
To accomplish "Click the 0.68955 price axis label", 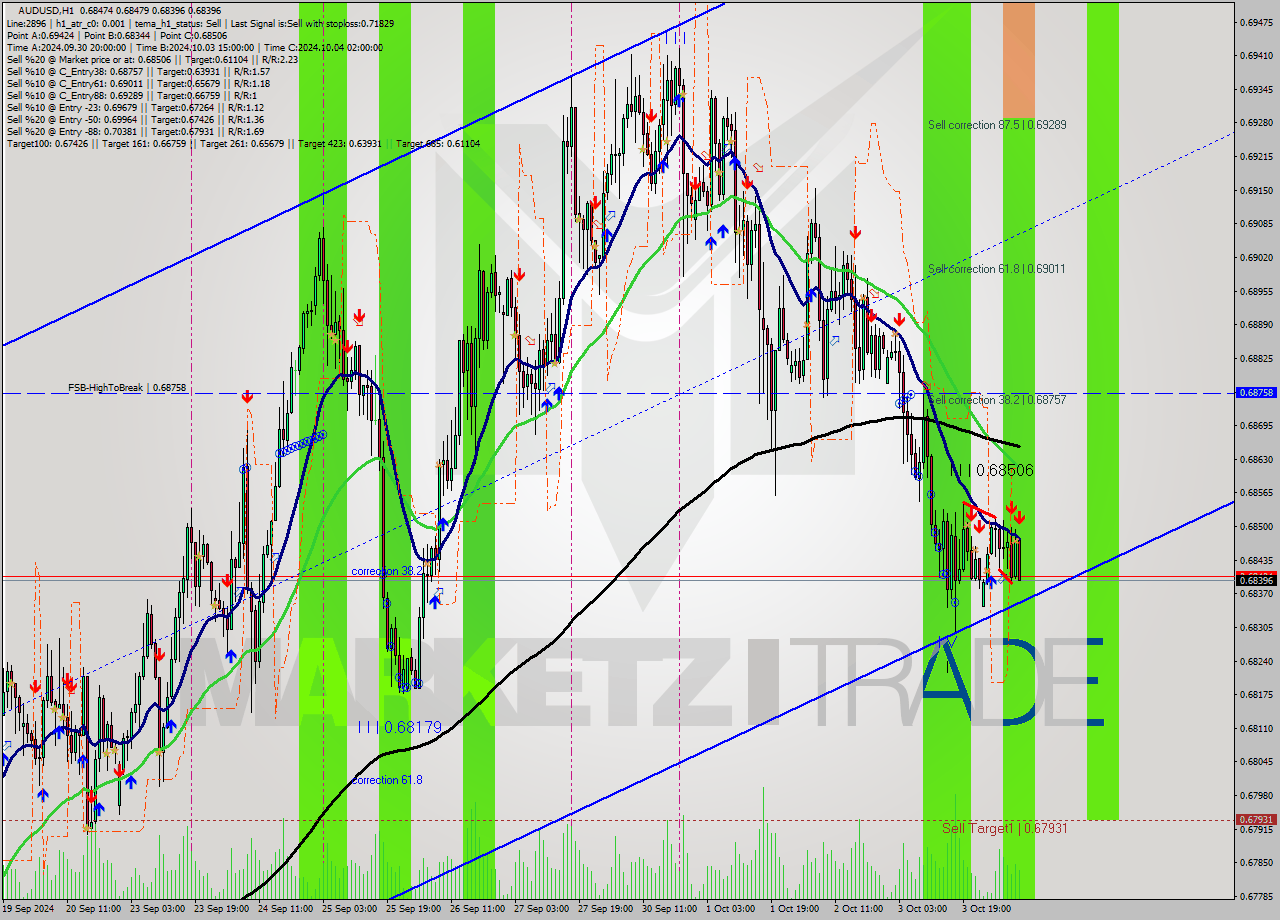I will [x=1256, y=291].
